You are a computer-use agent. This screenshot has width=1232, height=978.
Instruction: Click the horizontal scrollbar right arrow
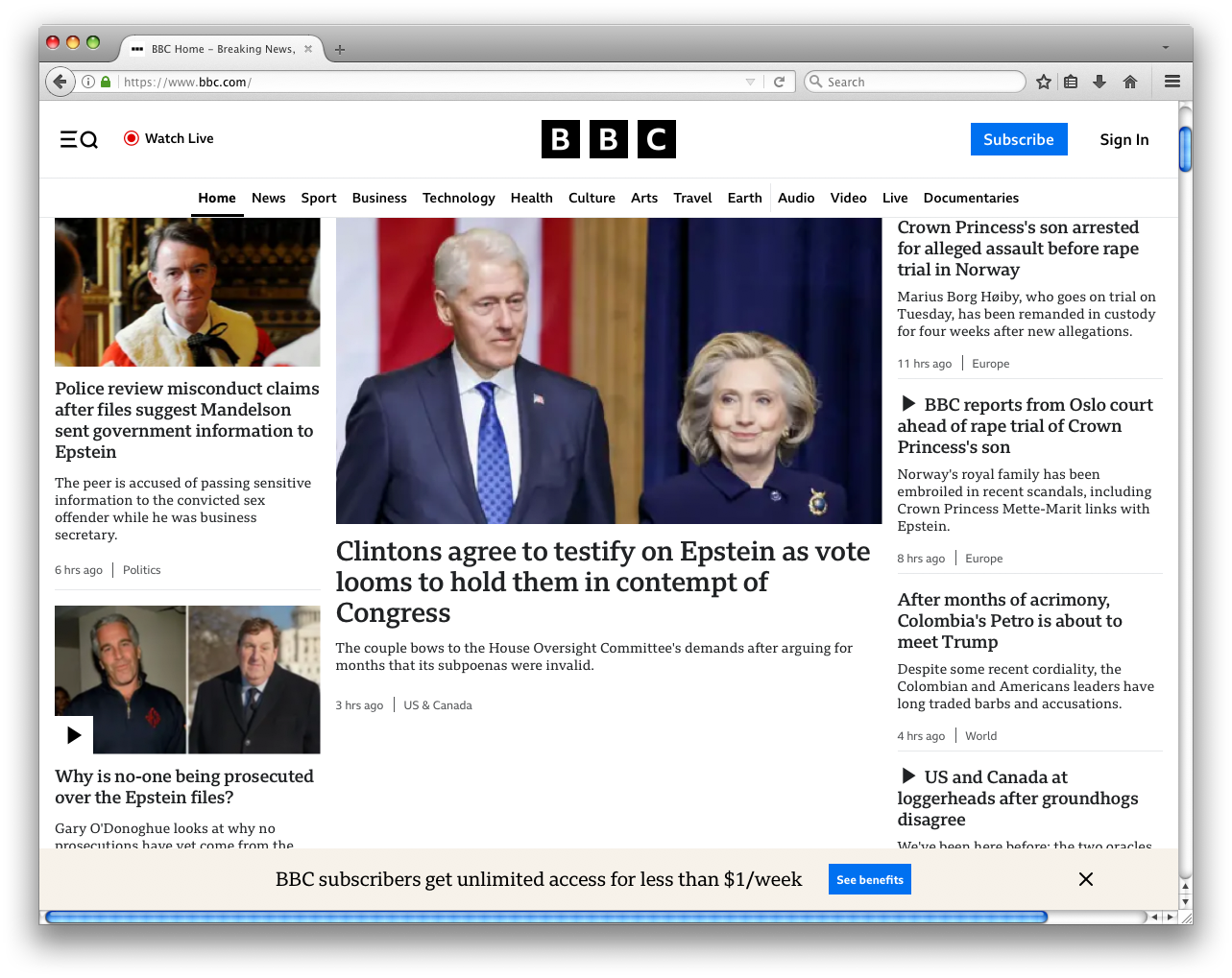tap(1170, 918)
